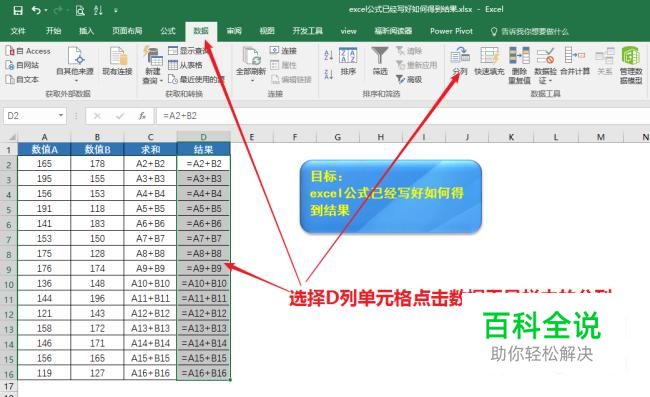Open the 文件 tab
This screenshot has height=397, width=650.
point(18,31)
